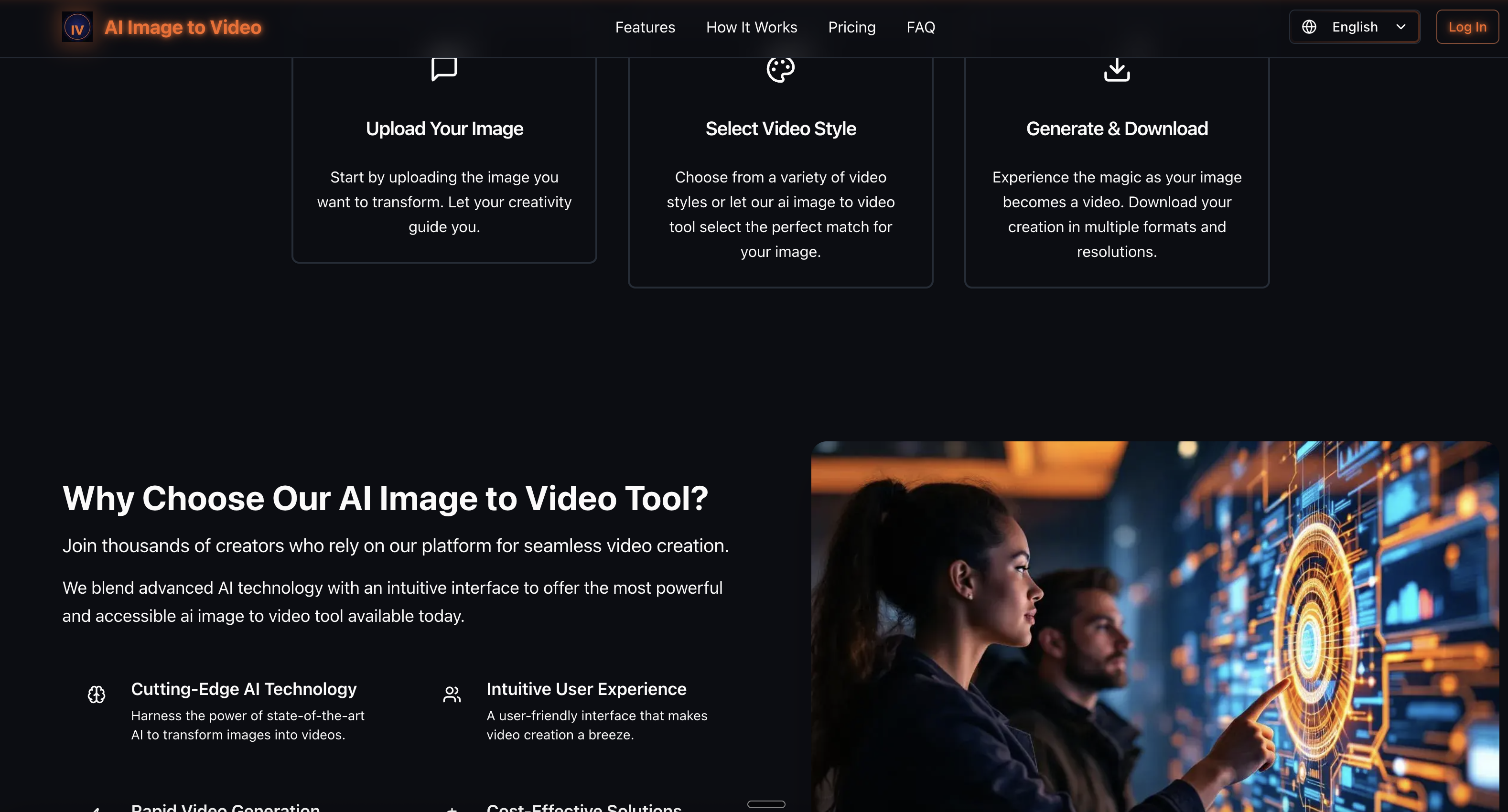Click the brain icon beside Cutting-Edge AI Technology

(97, 695)
